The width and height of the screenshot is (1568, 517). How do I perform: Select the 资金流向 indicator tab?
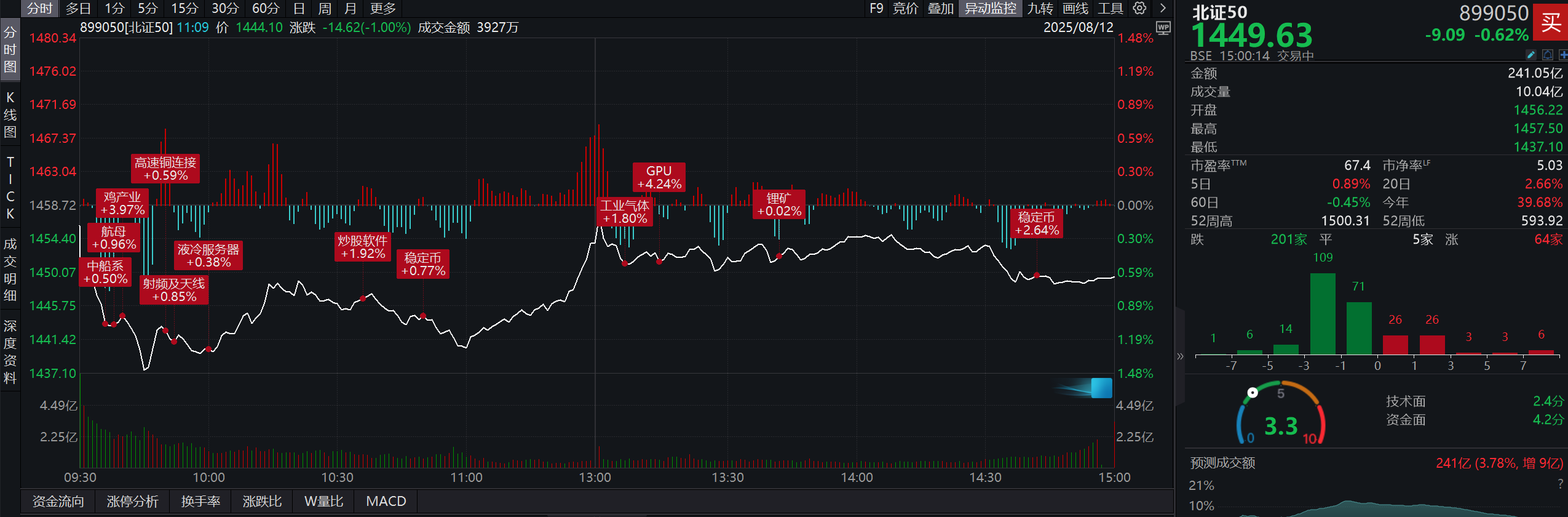click(58, 501)
